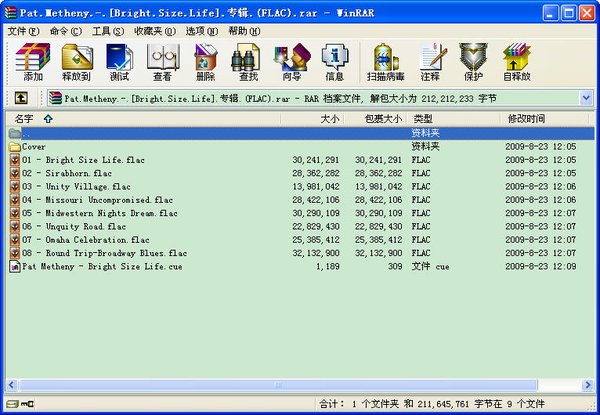
Task: Close the WinRAR window
Action: click(587, 13)
